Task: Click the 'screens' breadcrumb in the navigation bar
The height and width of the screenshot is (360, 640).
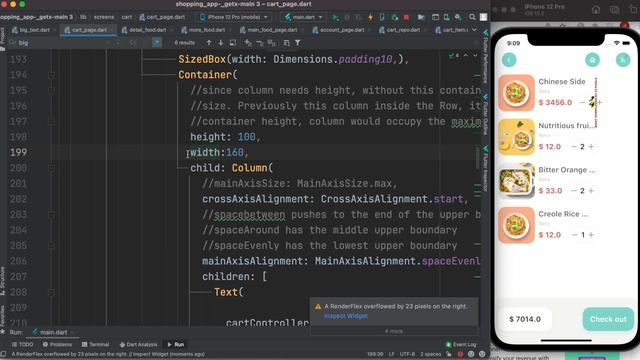Action: click(104, 17)
